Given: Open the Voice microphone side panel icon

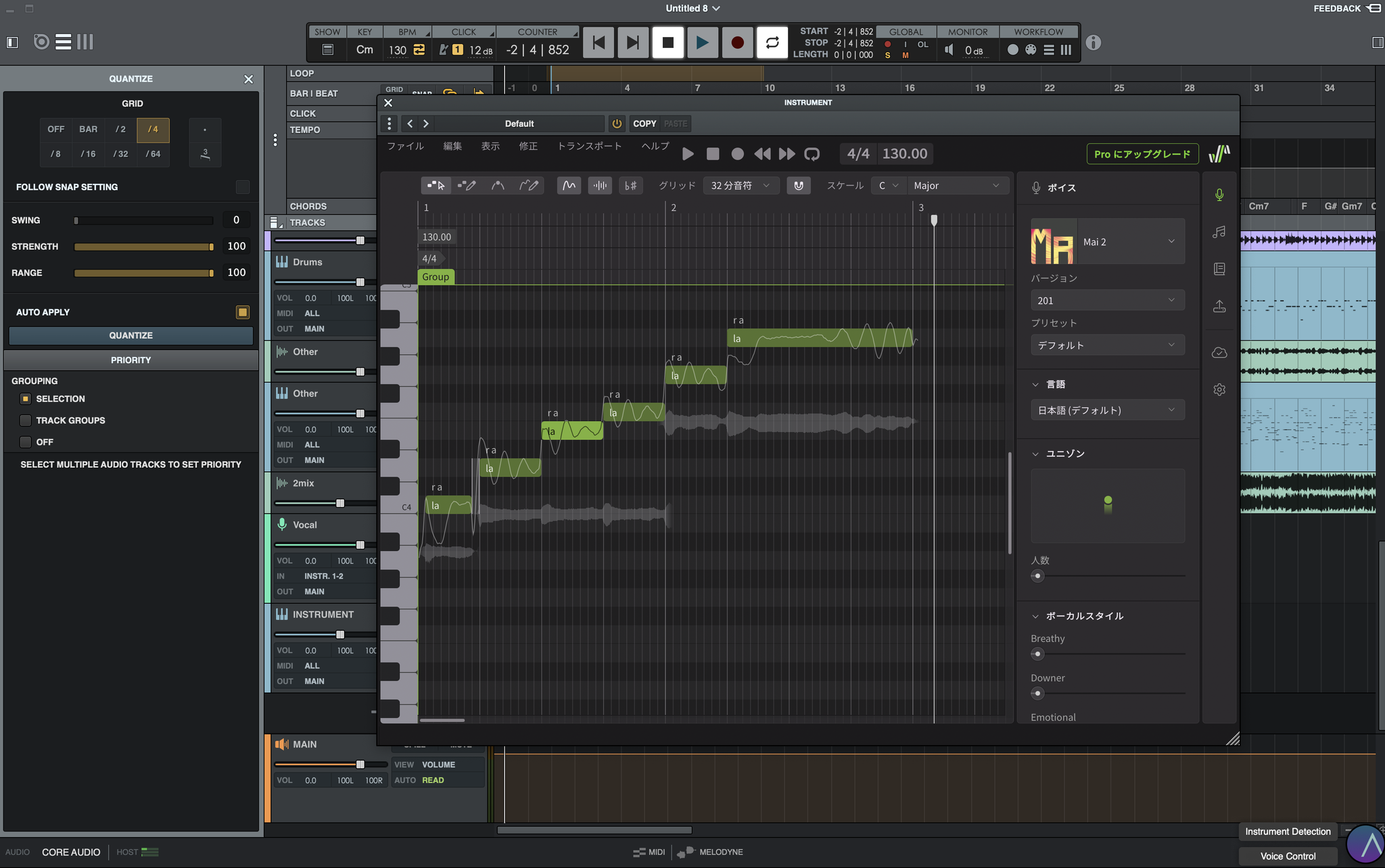Looking at the screenshot, I should tap(1219, 195).
